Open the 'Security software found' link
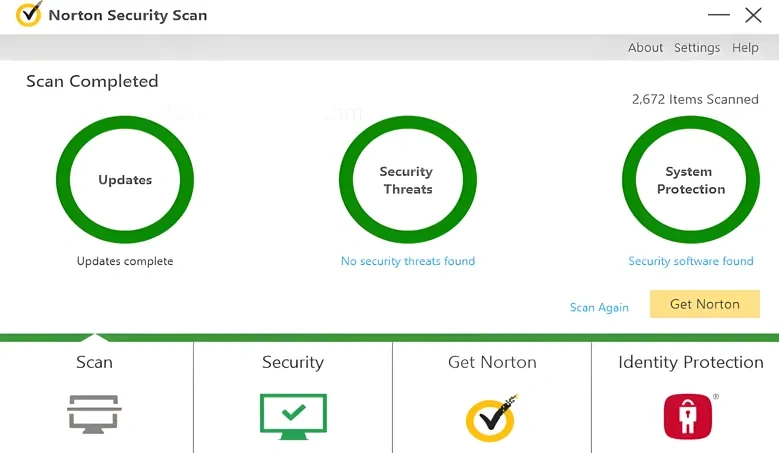779x453 pixels. 691,261
